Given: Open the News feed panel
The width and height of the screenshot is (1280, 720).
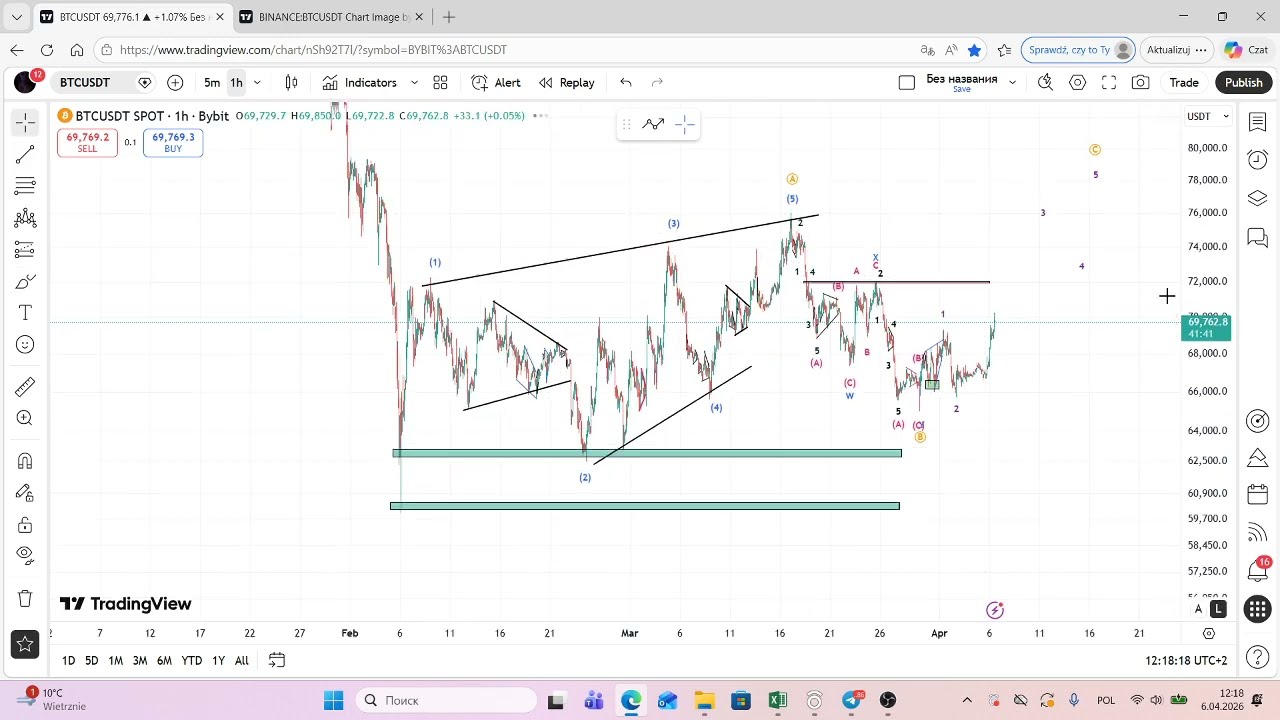Looking at the screenshot, I should click(1258, 532).
